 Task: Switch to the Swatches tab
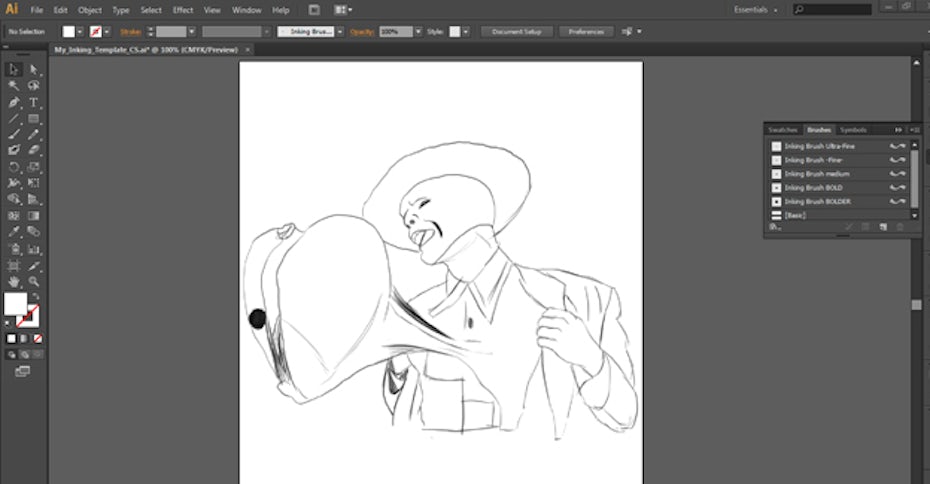click(x=783, y=130)
